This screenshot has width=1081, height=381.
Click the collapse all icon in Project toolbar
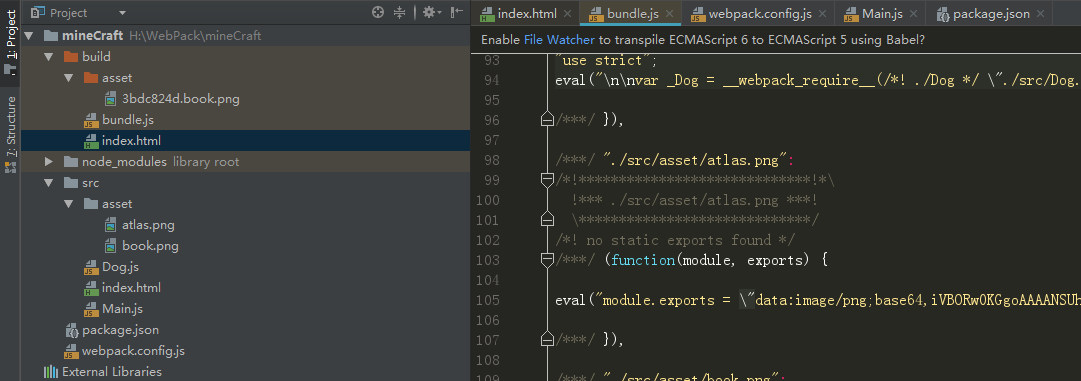[x=399, y=12]
